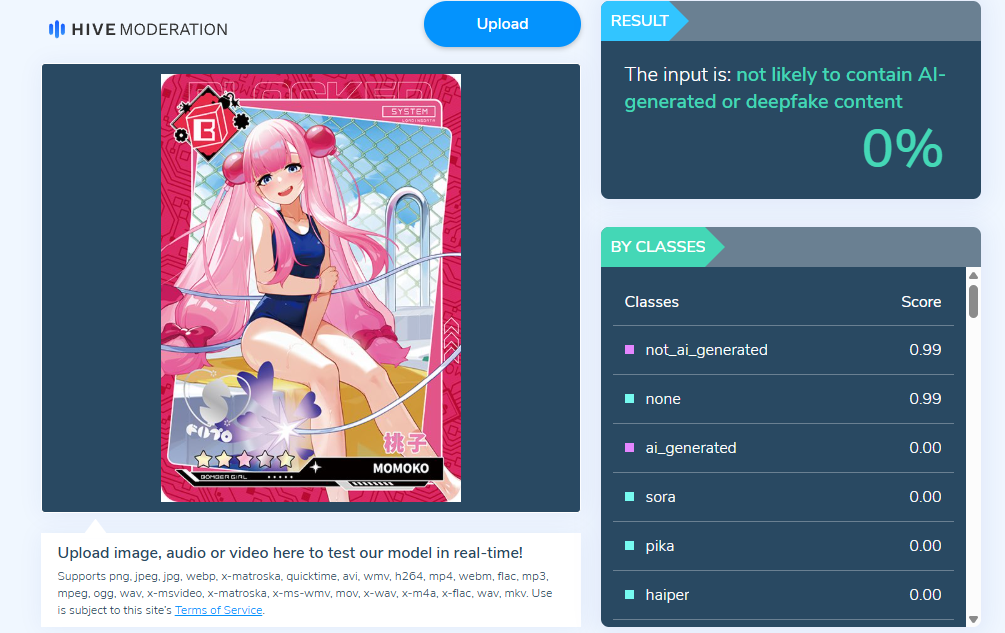Select the BY CLASSES tab header

click(660, 247)
